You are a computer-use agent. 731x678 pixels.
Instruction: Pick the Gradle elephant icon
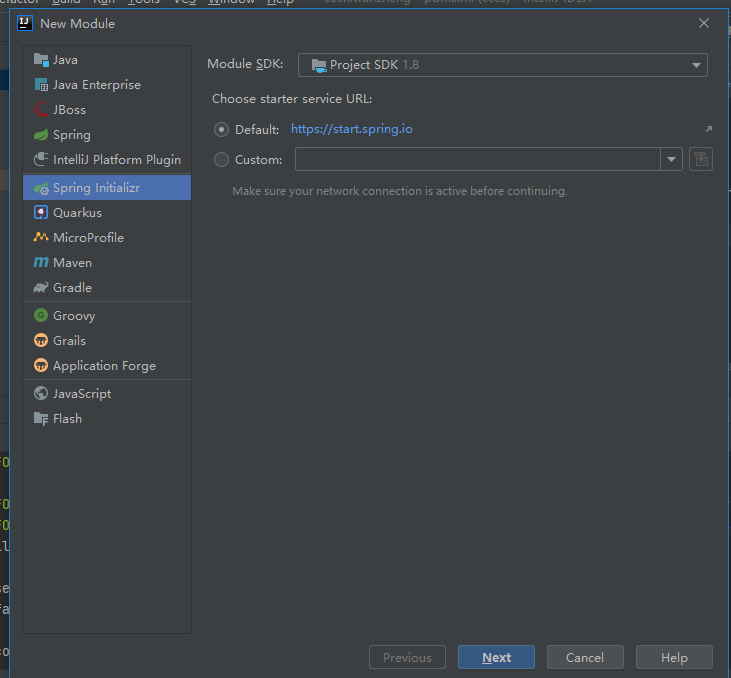[41, 288]
